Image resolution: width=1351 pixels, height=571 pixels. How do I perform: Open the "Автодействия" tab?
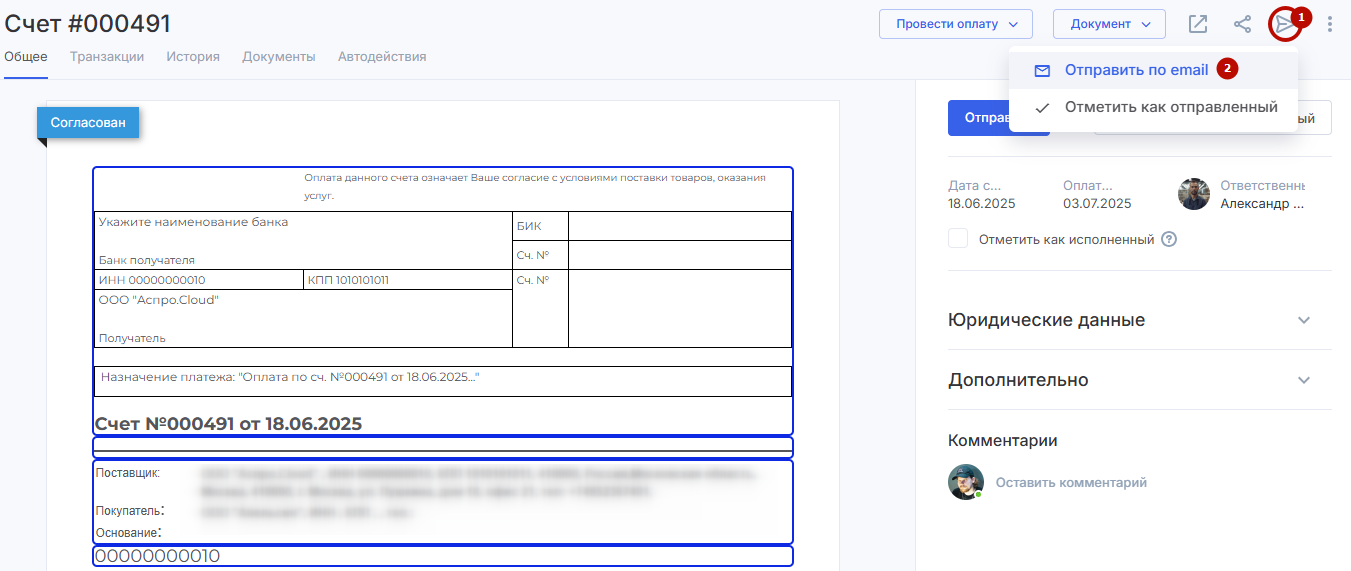(x=382, y=57)
